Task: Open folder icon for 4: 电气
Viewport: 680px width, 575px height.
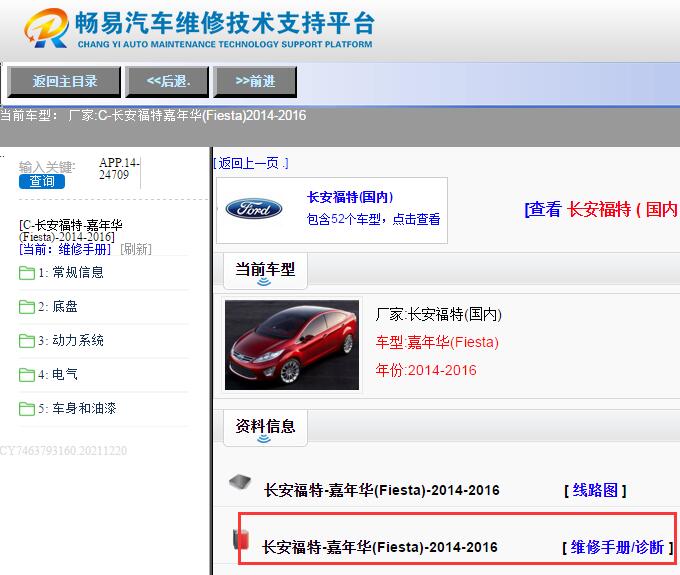Action: [27, 375]
